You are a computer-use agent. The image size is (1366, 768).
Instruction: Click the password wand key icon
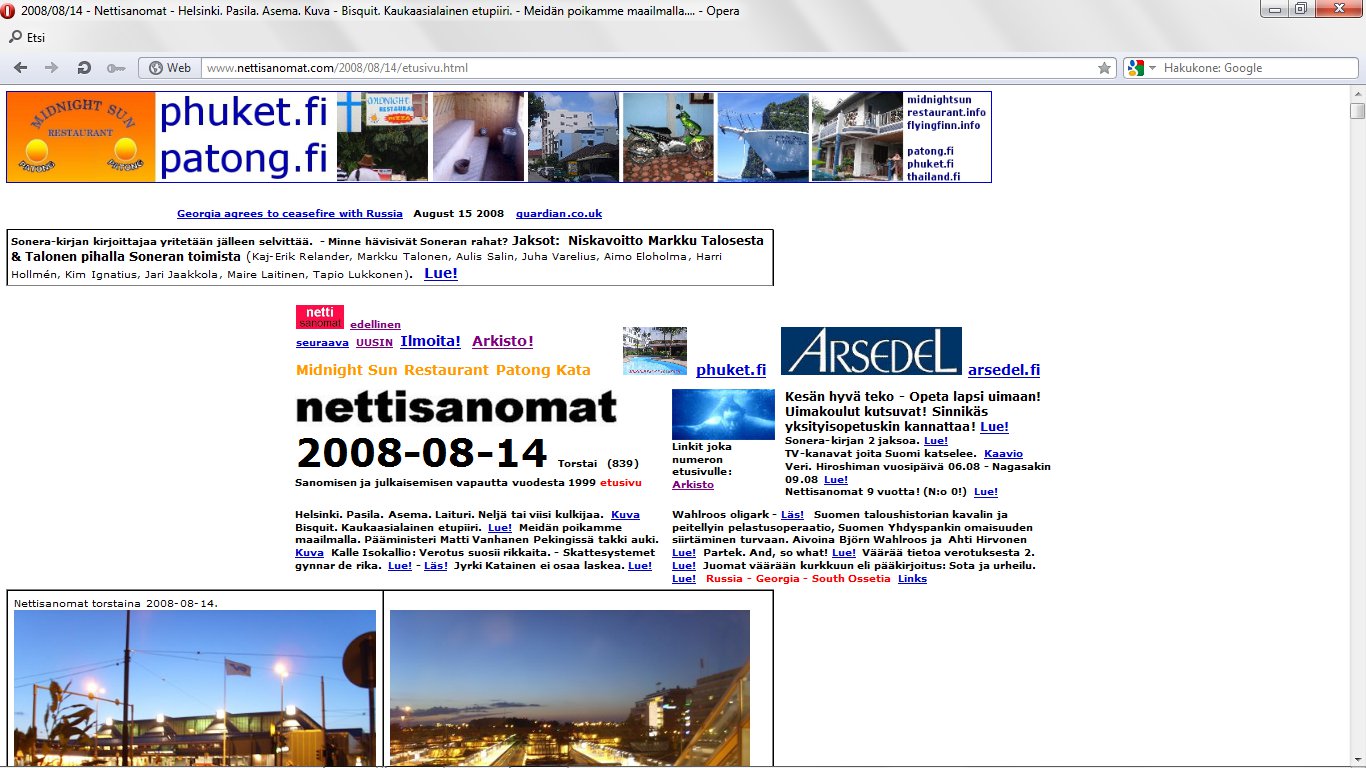tap(115, 68)
